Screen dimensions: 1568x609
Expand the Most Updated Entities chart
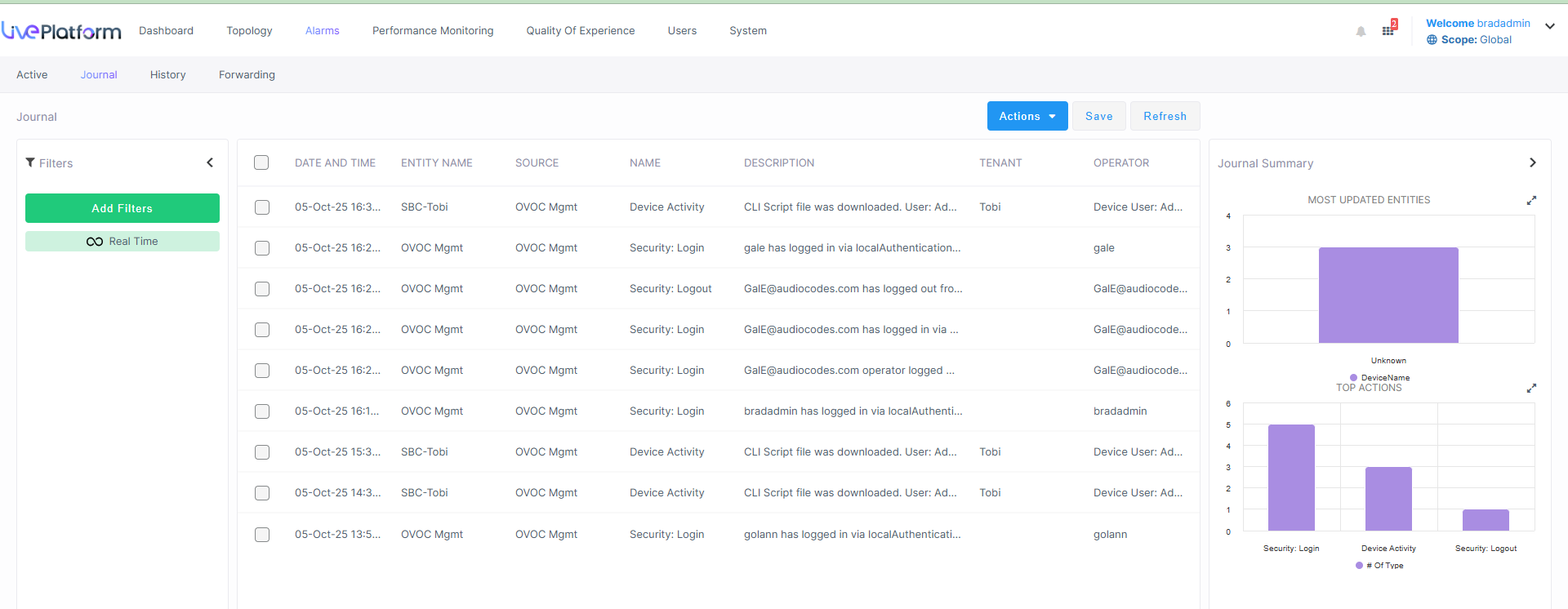click(x=1531, y=200)
